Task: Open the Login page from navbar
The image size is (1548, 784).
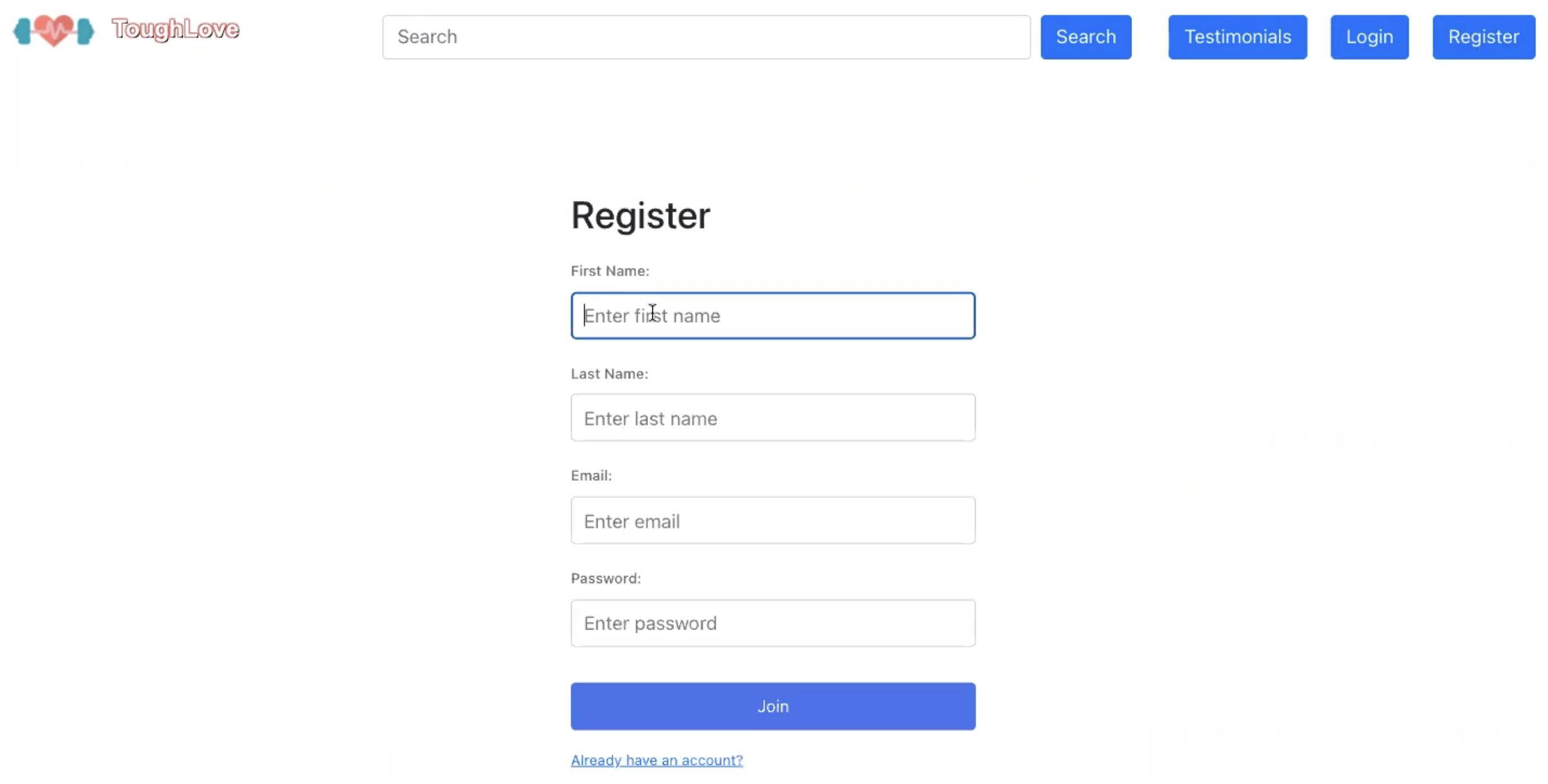Action: pos(1369,37)
